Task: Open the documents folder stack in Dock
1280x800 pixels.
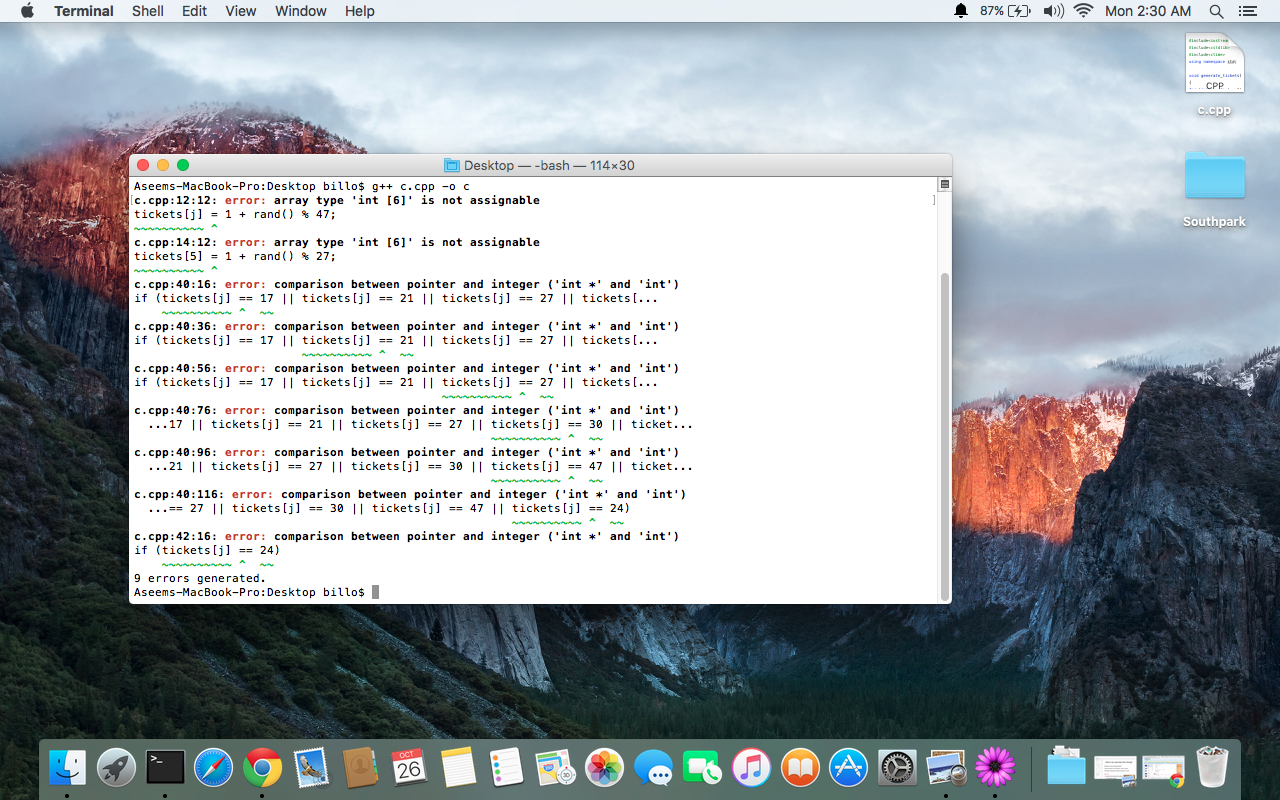Action: pyautogui.click(x=1066, y=768)
